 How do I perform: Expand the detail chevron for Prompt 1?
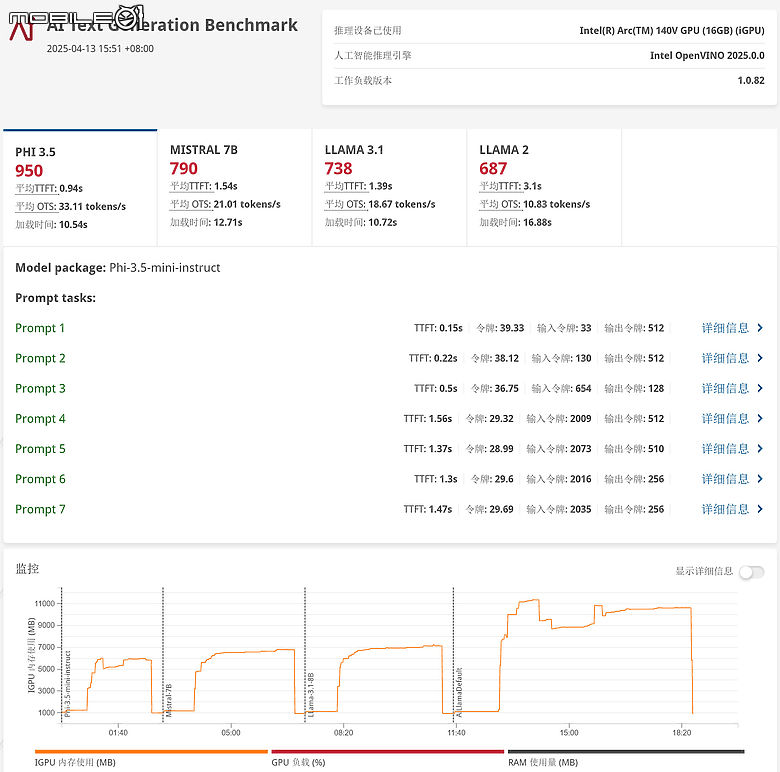(x=760, y=328)
